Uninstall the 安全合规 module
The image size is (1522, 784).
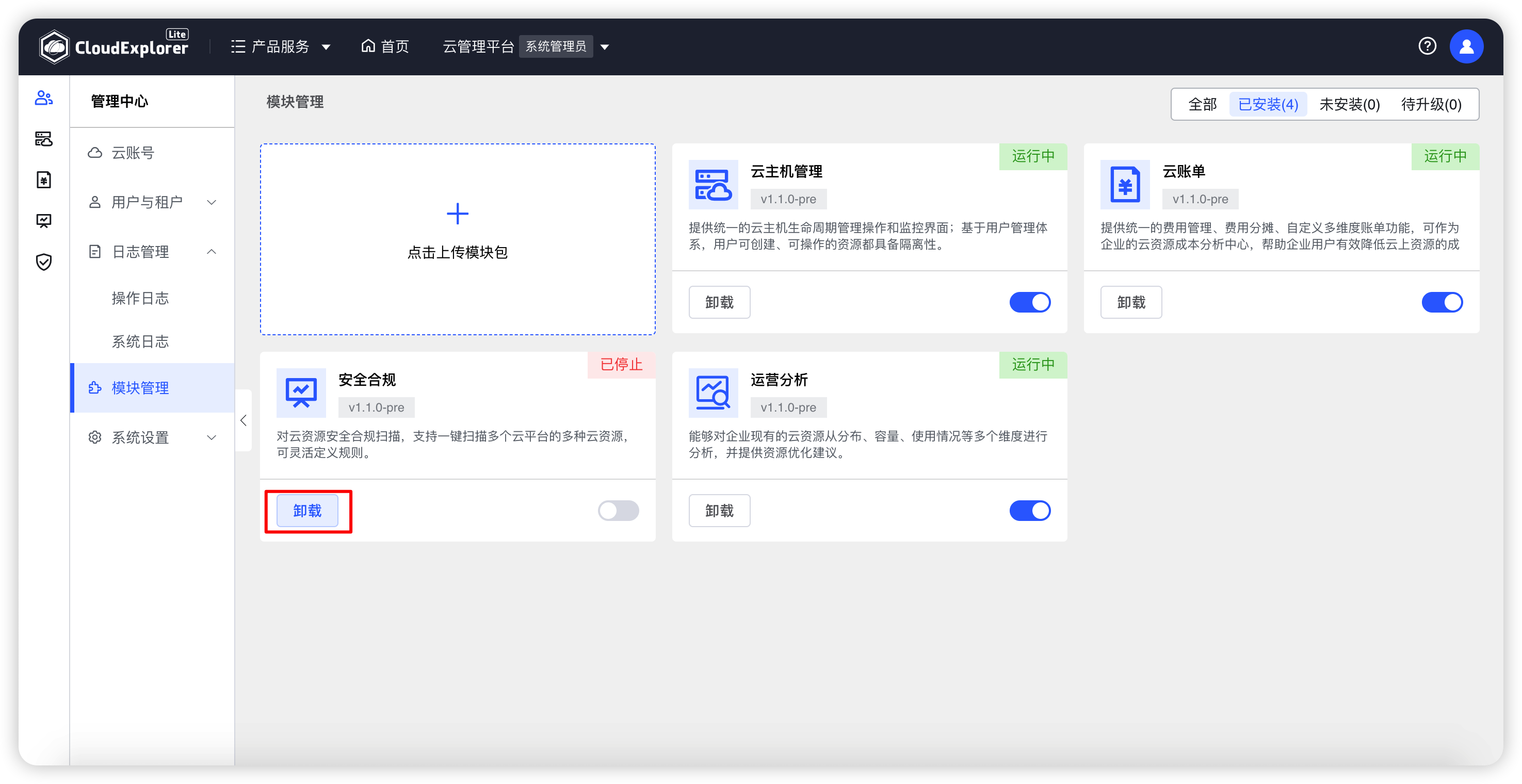click(x=307, y=511)
